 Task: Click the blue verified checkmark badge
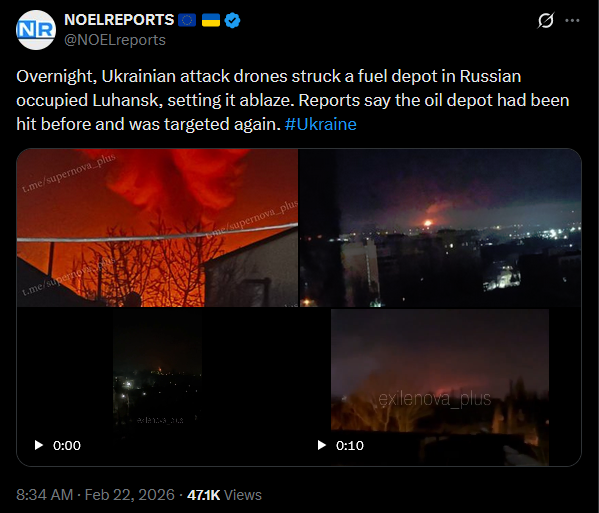point(232,20)
